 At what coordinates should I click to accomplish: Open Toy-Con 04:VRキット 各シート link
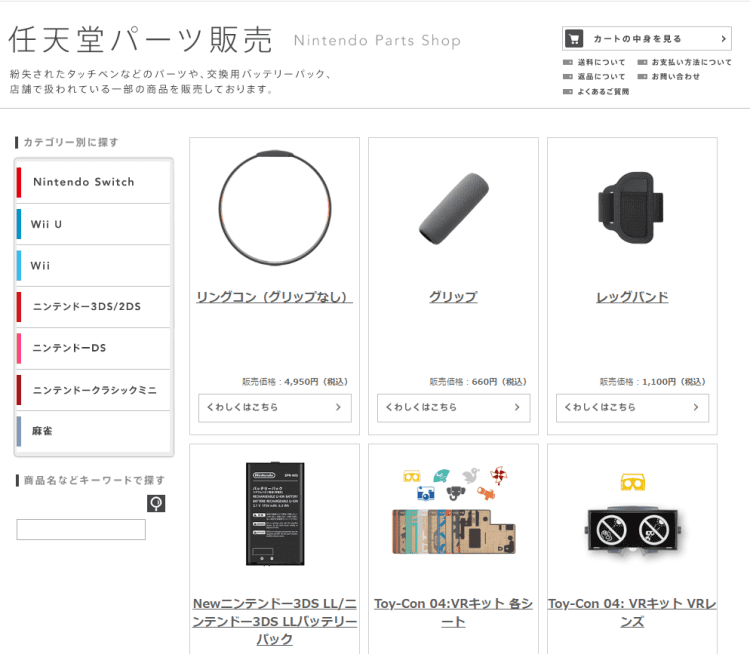(x=453, y=613)
